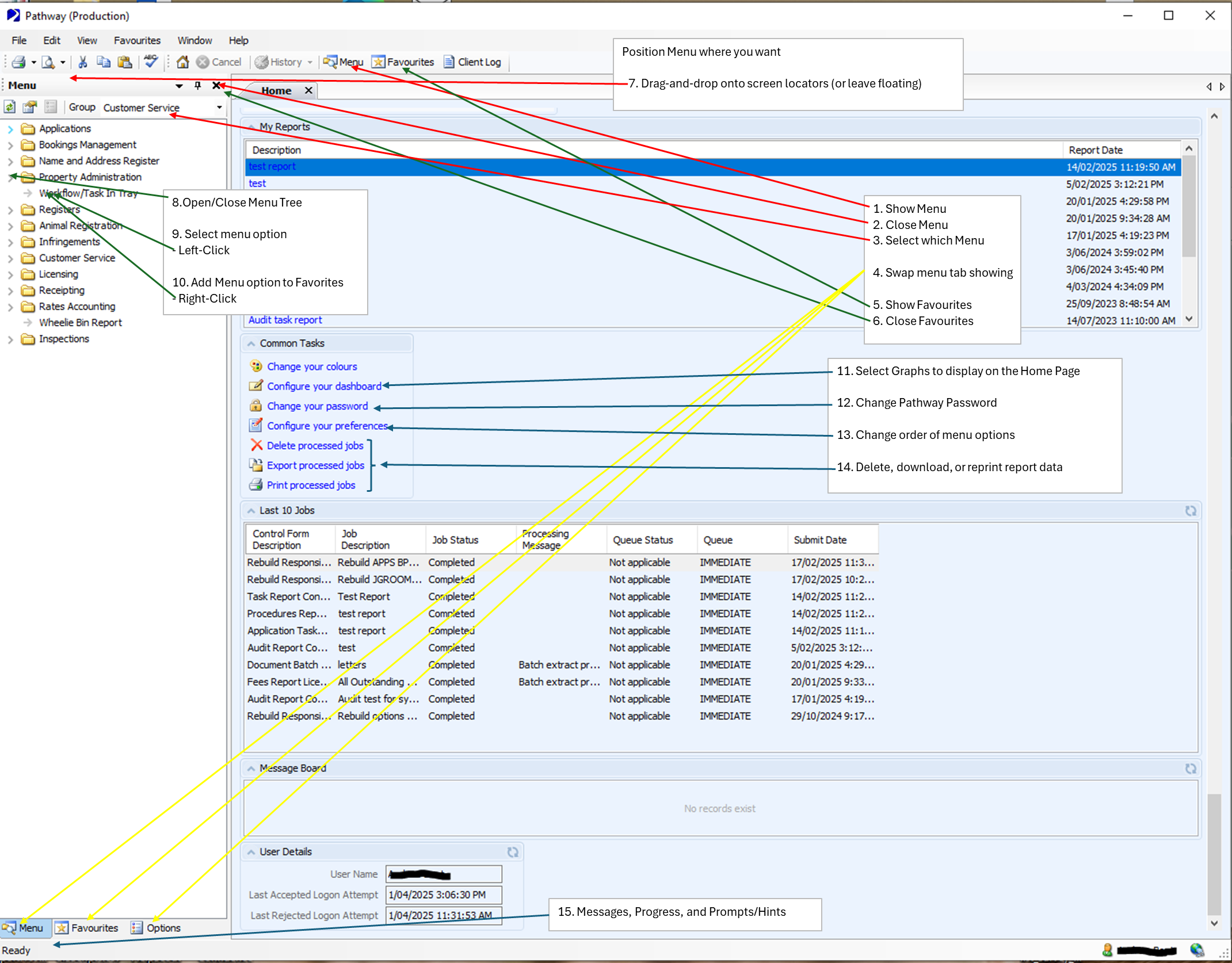Image resolution: width=1232 pixels, height=963 pixels.
Task: Toggle the Menu panel pin (auto-hide)
Action: pos(197,85)
